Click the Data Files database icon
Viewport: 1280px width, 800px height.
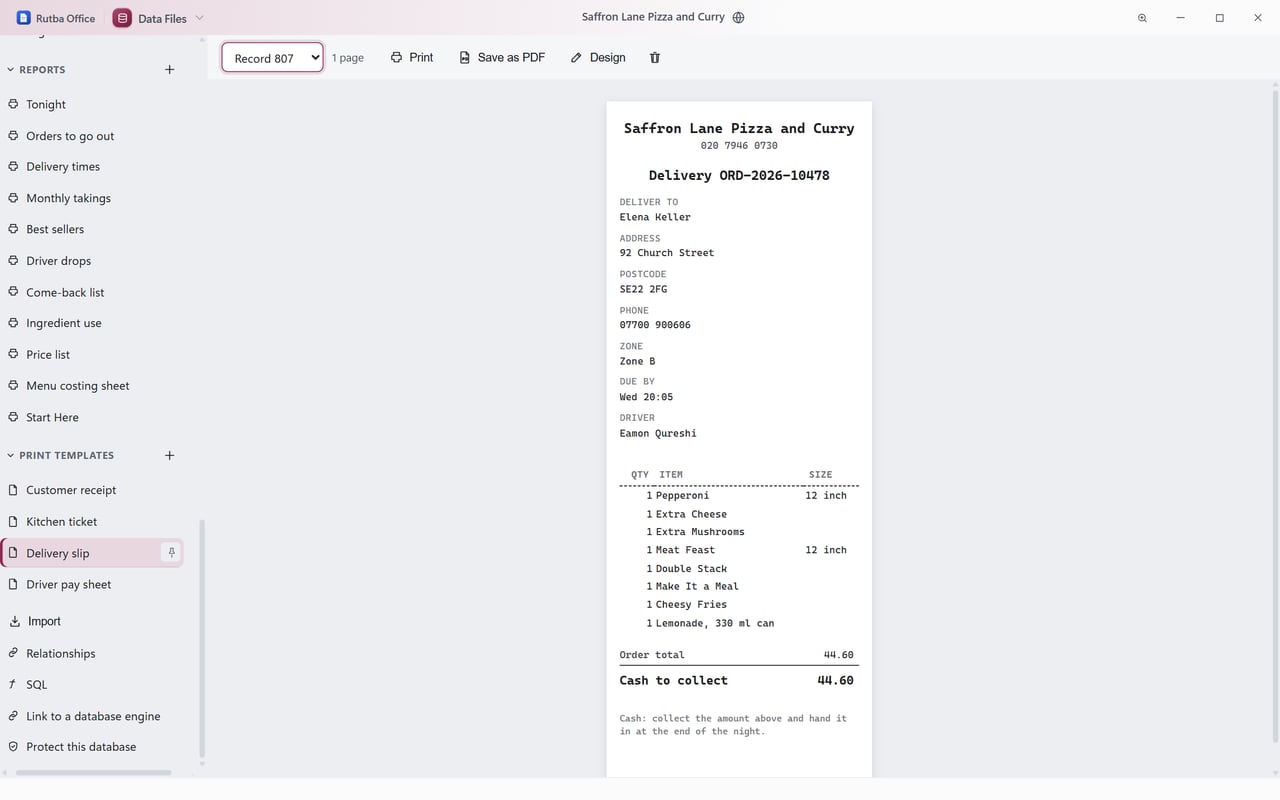(122, 18)
